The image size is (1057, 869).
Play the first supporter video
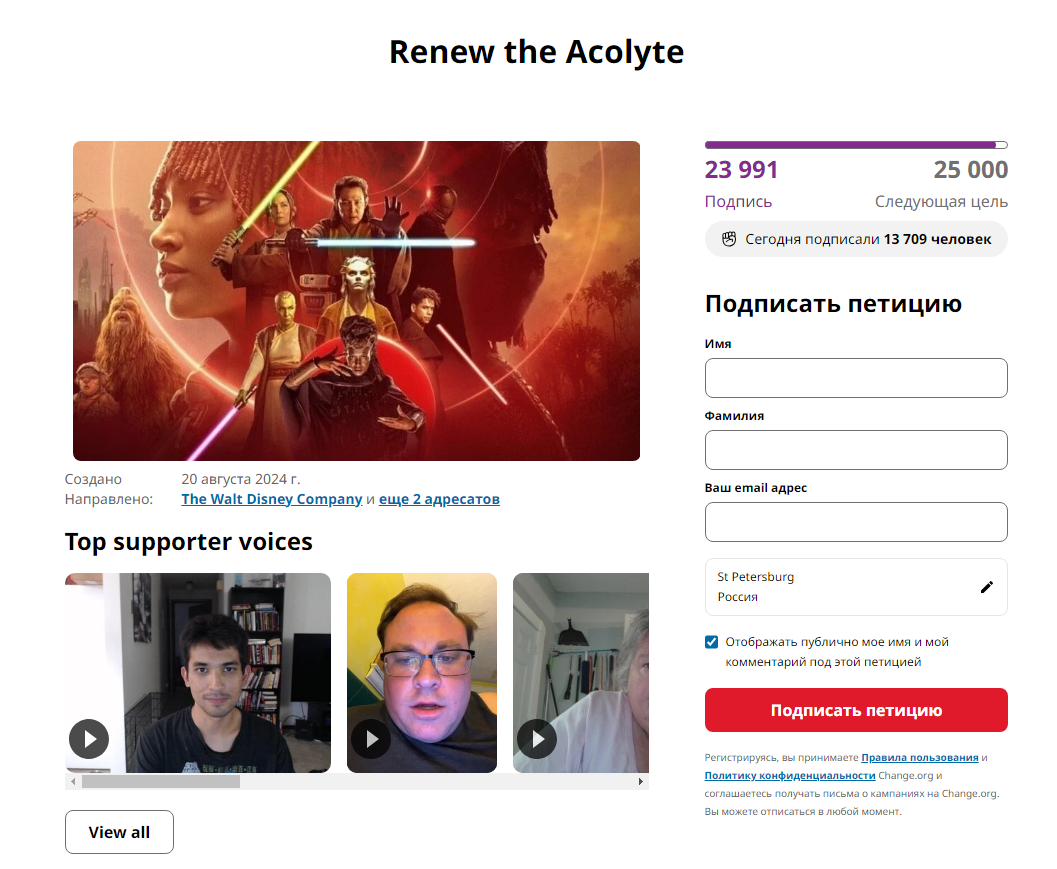point(89,739)
